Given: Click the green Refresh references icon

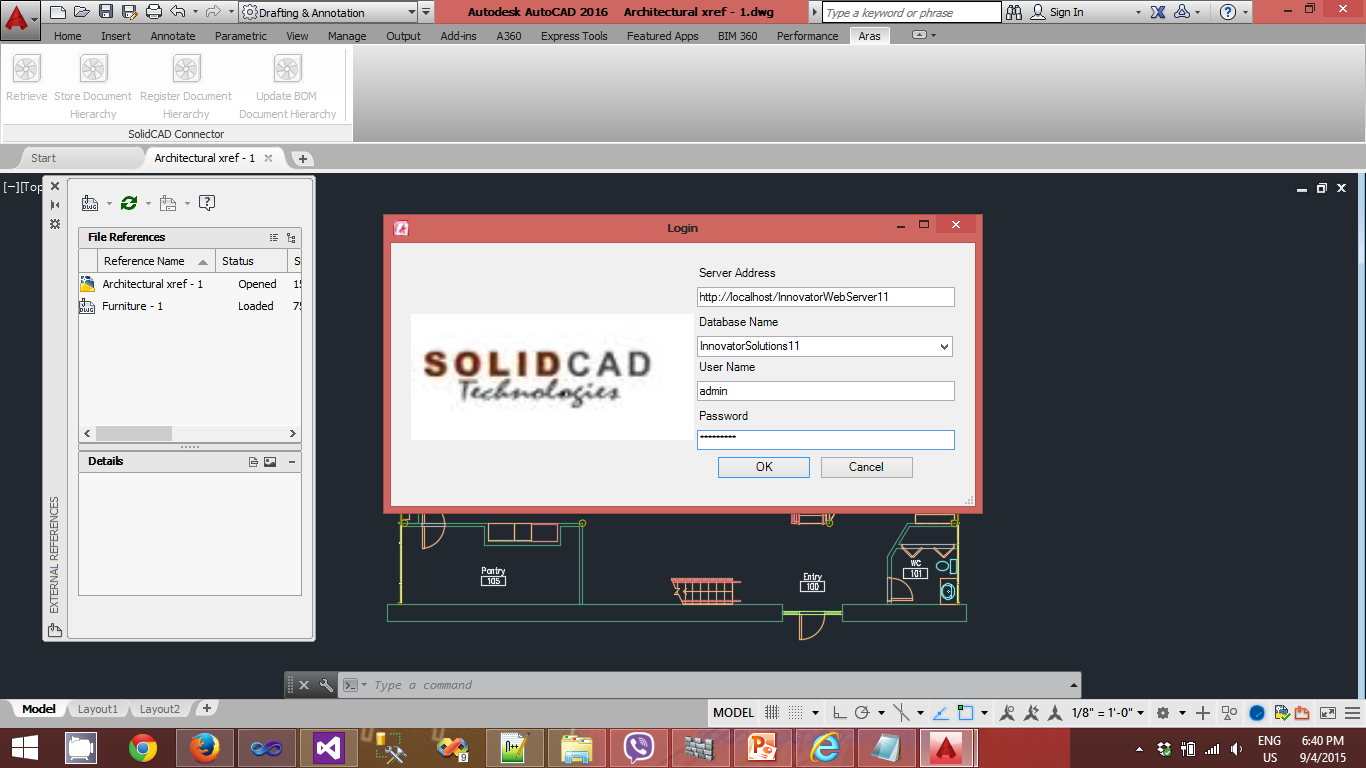Looking at the screenshot, I should click(x=128, y=203).
